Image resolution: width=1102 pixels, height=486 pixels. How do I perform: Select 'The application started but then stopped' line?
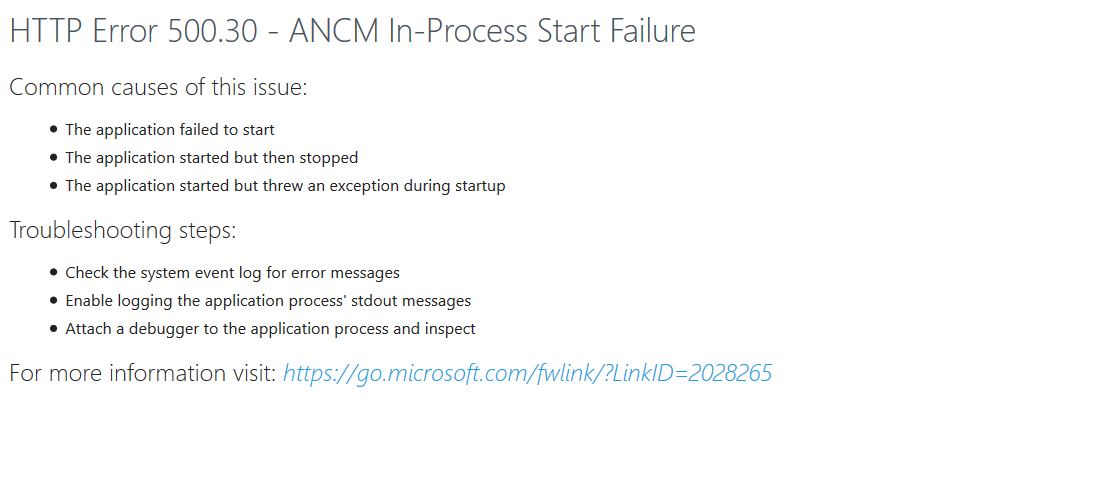pyautogui.click(x=212, y=157)
